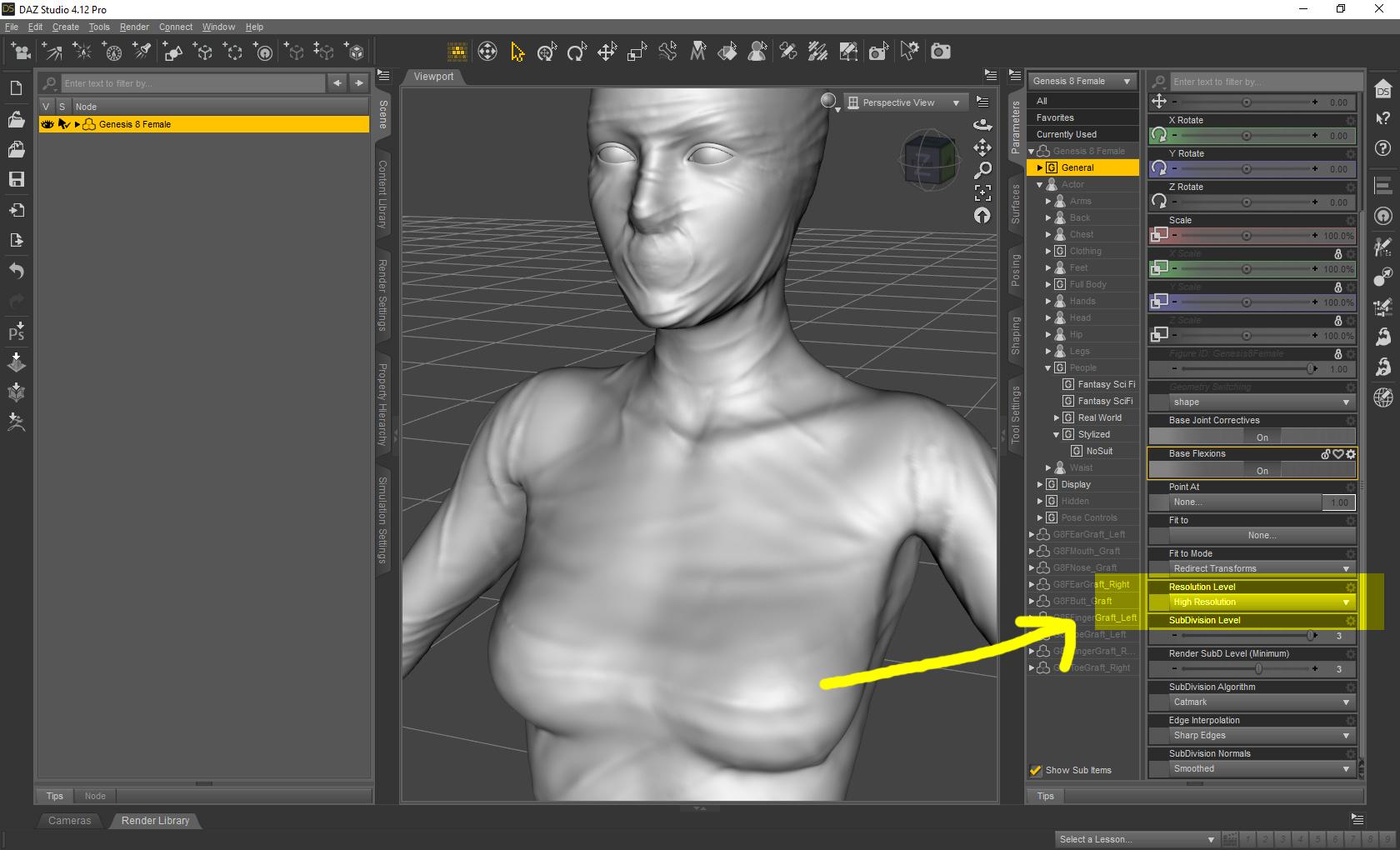Toggle the Show Sub Items checkbox
Screen dimensions: 1400x850
click(x=1036, y=770)
